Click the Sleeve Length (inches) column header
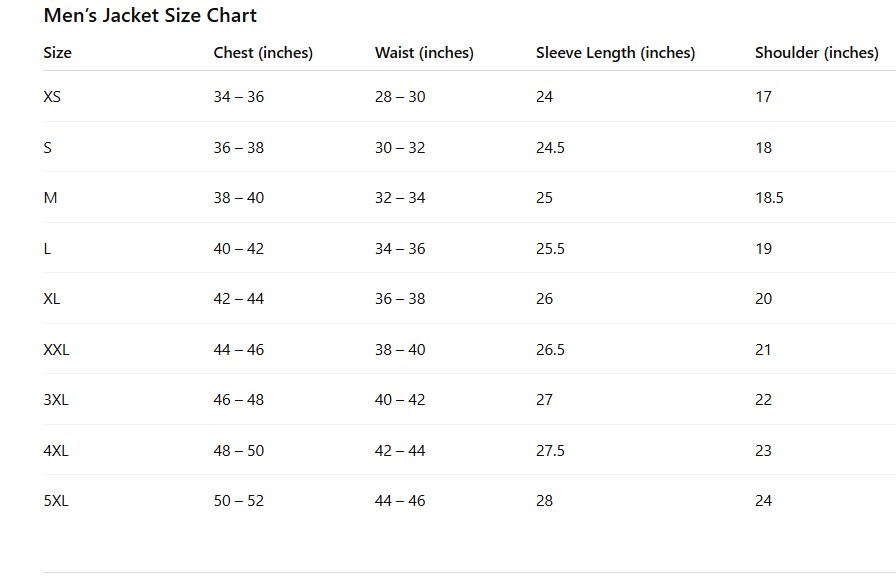 (x=615, y=53)
